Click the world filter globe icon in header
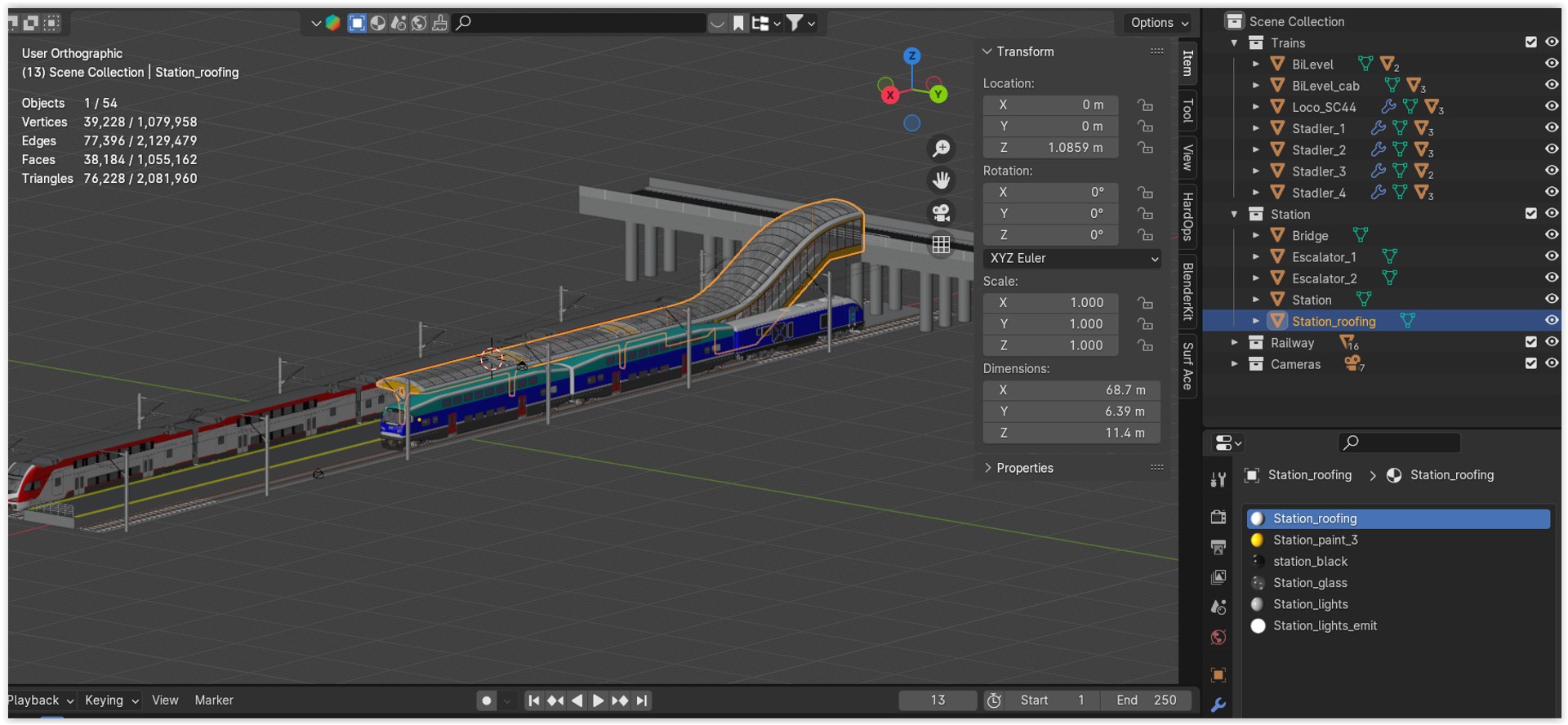 pyautogui.click(x=419, y=23)
